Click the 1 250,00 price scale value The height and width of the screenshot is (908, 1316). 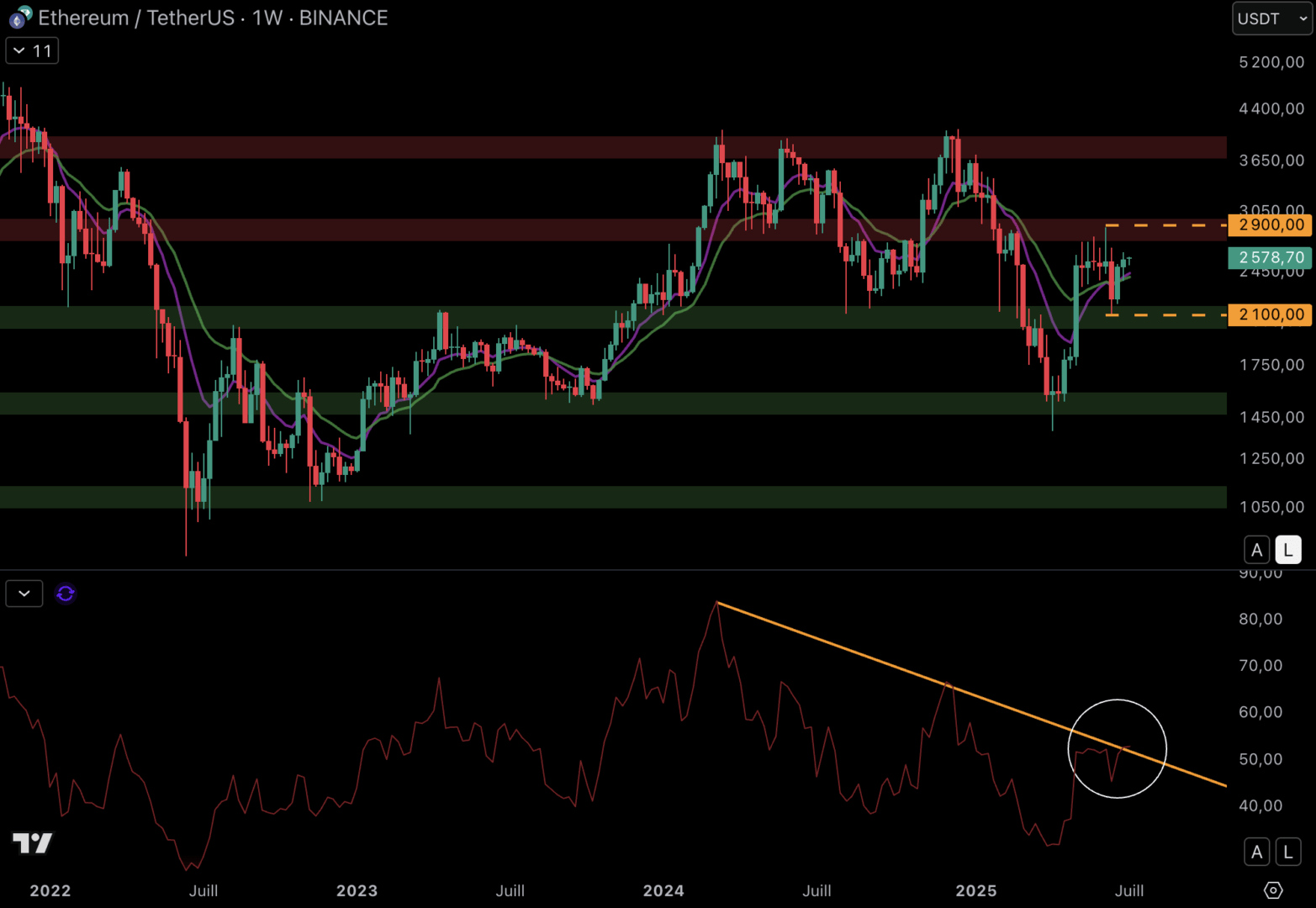tap(1271, 458)
